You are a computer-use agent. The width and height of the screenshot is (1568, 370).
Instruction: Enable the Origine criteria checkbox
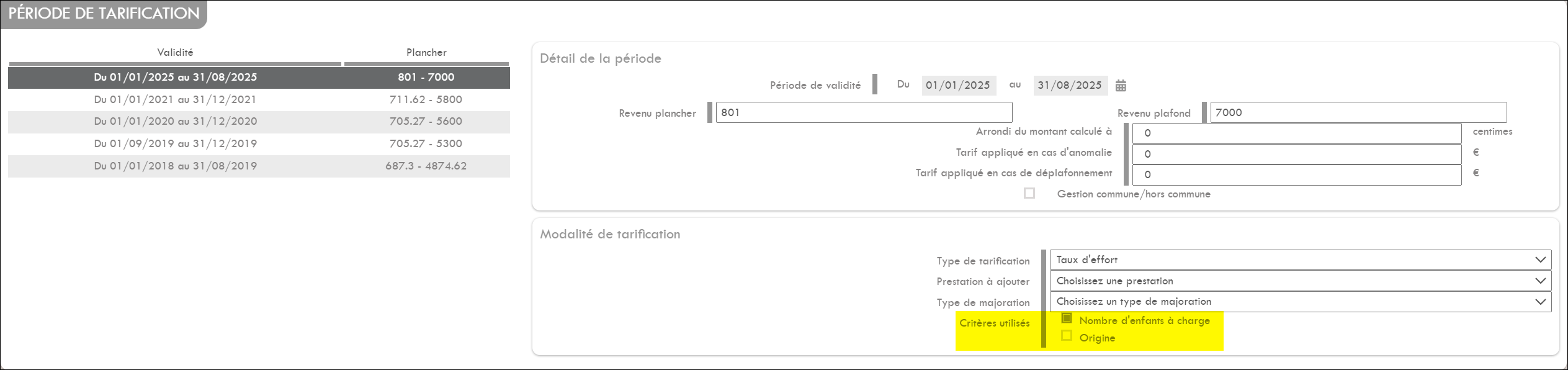coord(1067,335)
